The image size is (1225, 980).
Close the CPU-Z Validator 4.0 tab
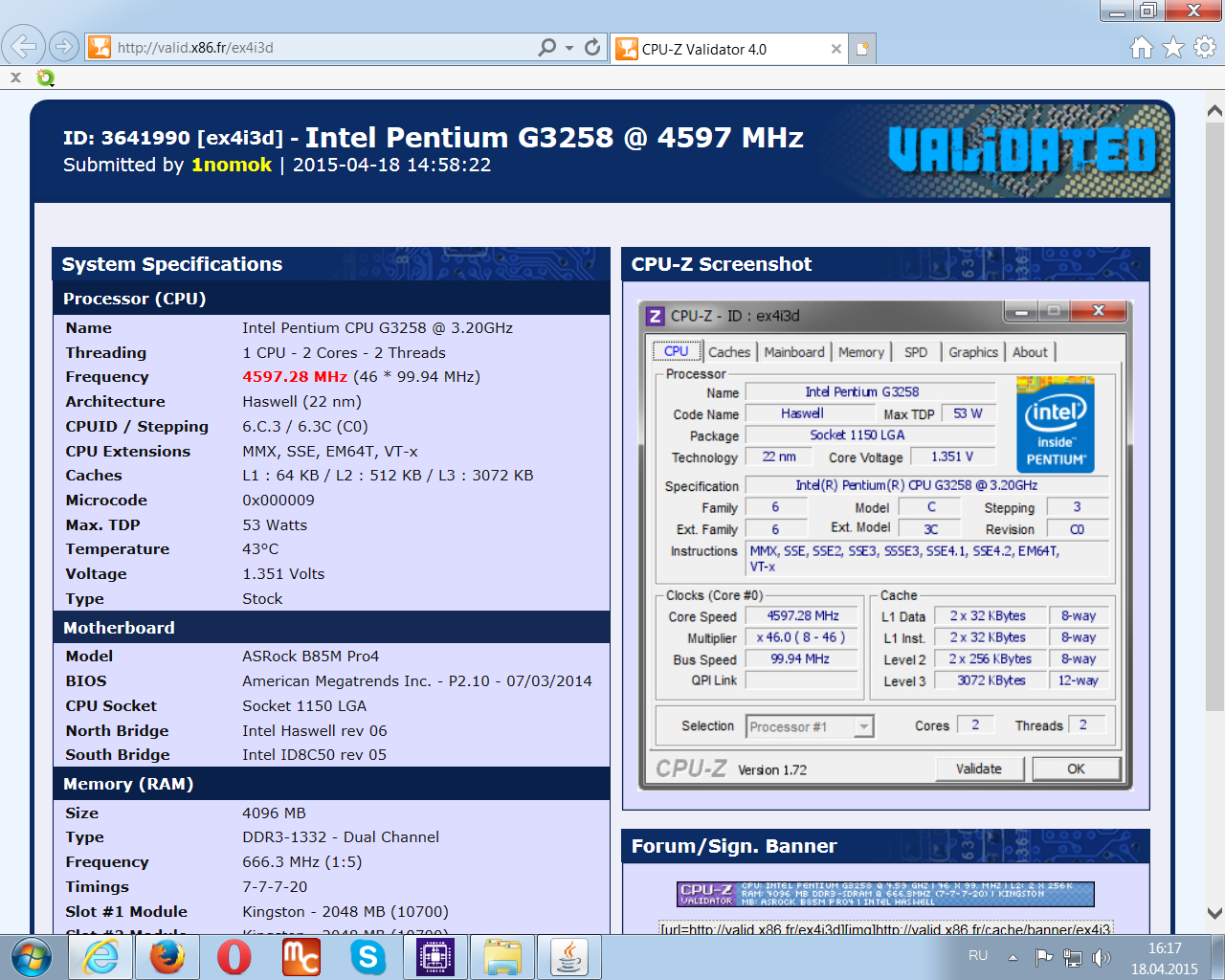[x=836, y=49]
